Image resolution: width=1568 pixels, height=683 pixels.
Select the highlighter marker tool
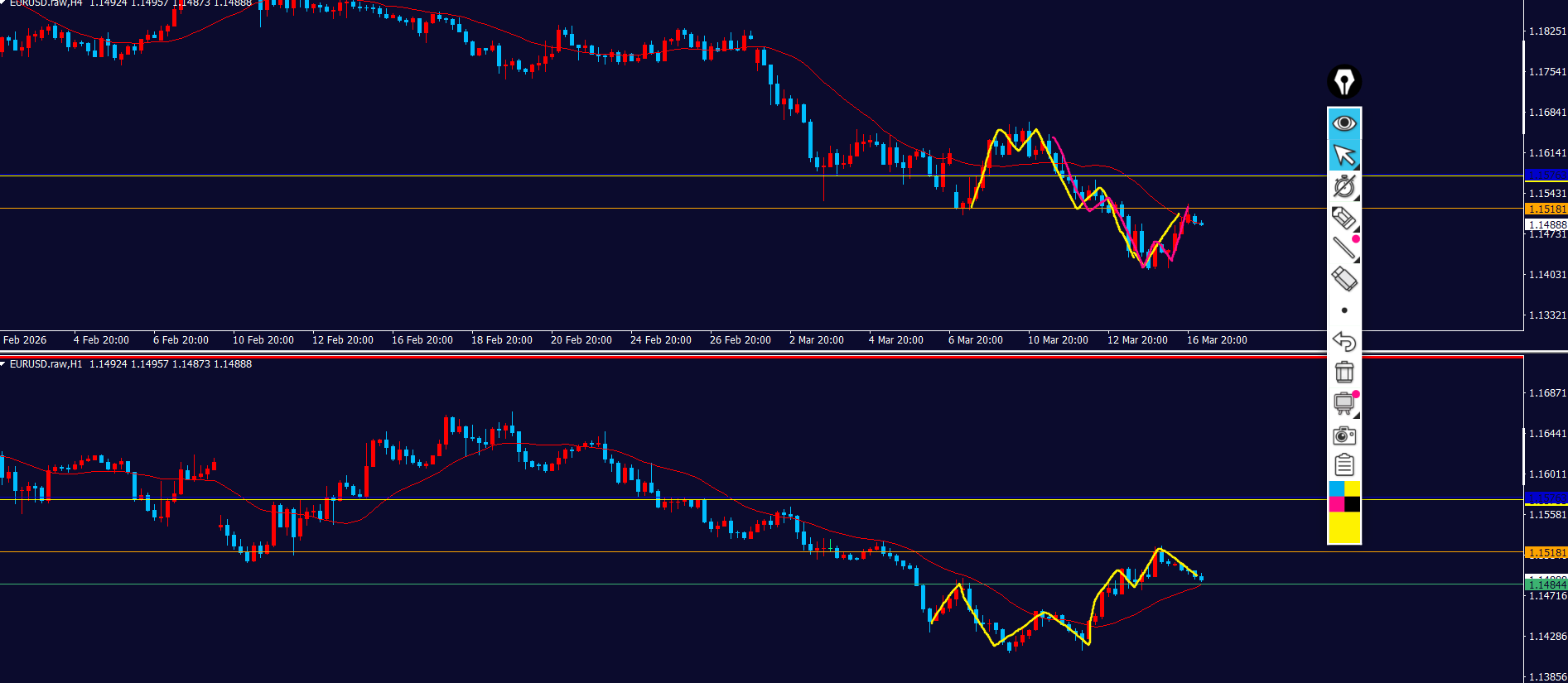pyautogui.click(x=1344, y=218)
